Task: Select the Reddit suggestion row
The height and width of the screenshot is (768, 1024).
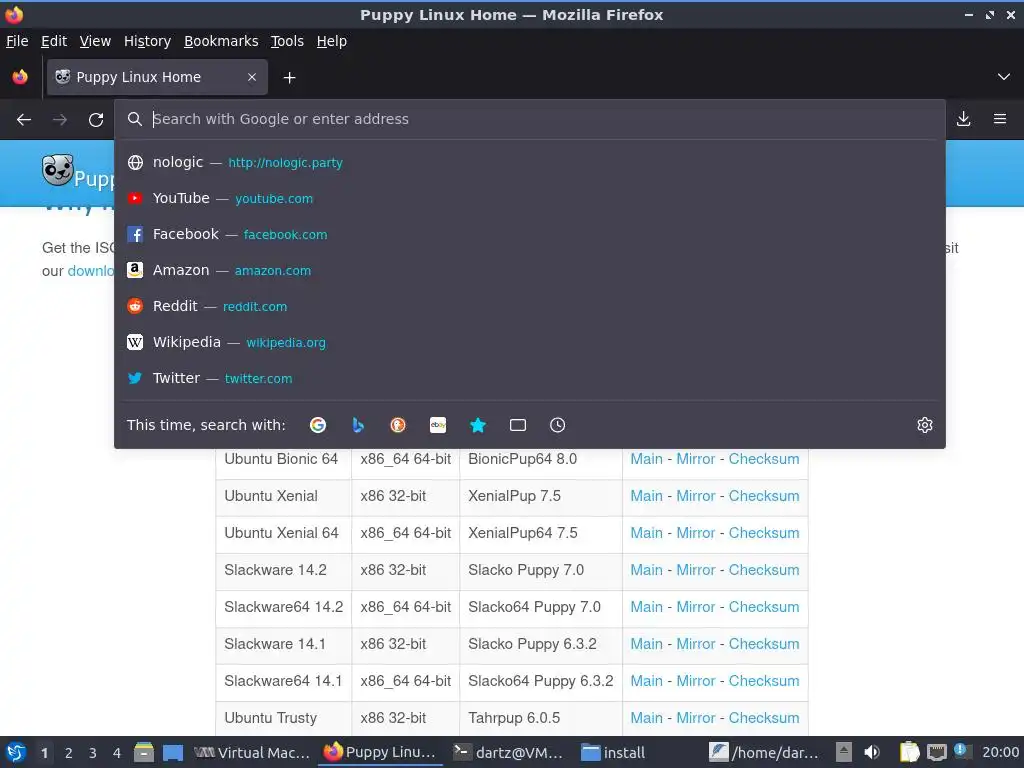Action: 530,306
